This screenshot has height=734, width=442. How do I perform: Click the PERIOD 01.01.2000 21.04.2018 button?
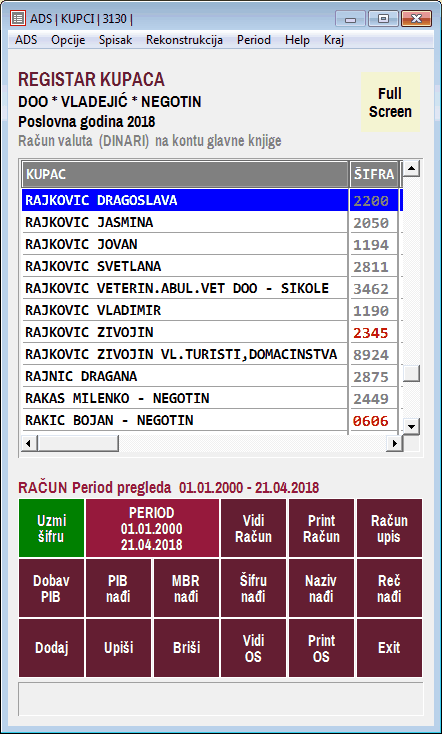152,528
